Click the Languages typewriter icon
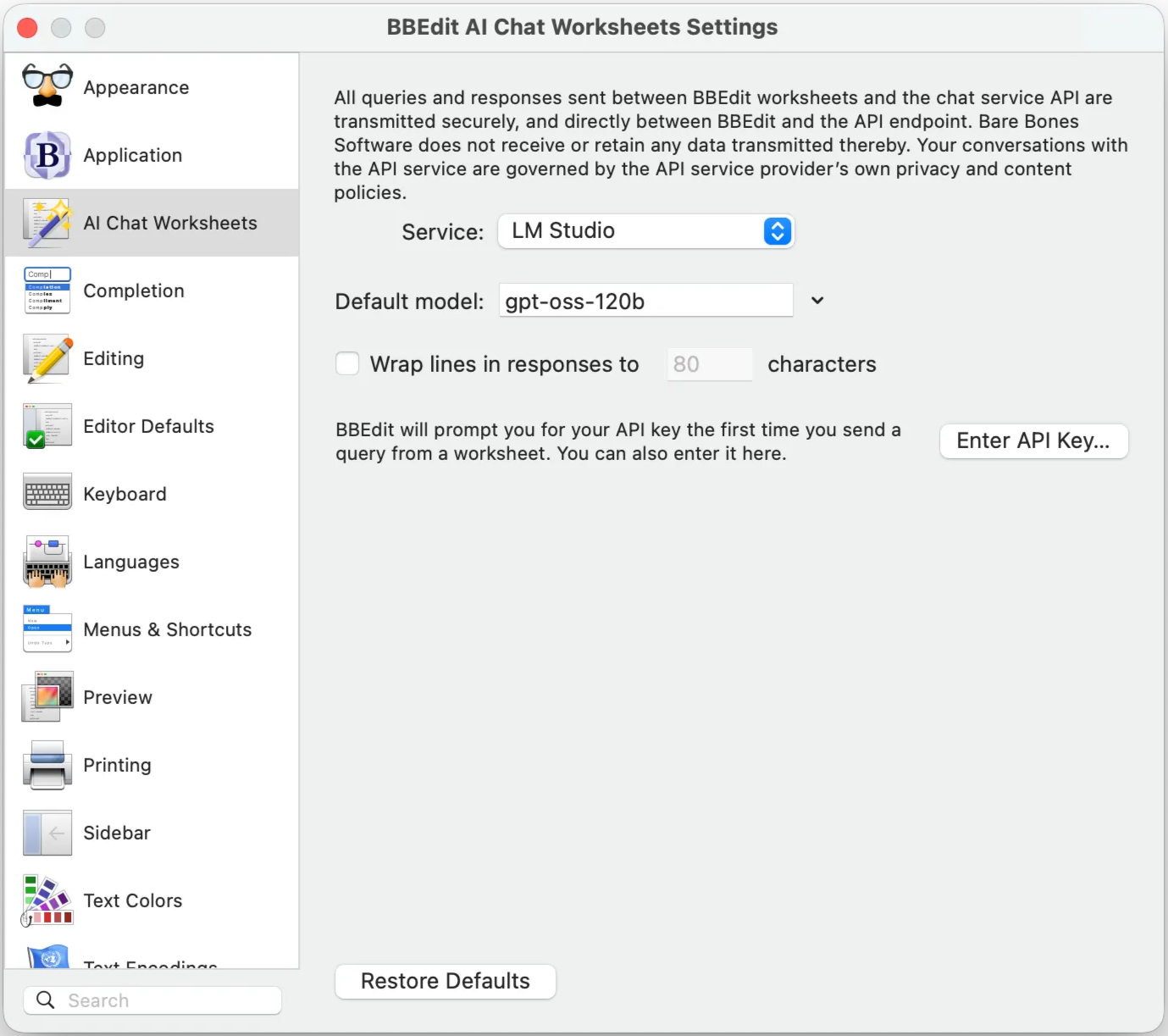 click(x=47, y=562)
